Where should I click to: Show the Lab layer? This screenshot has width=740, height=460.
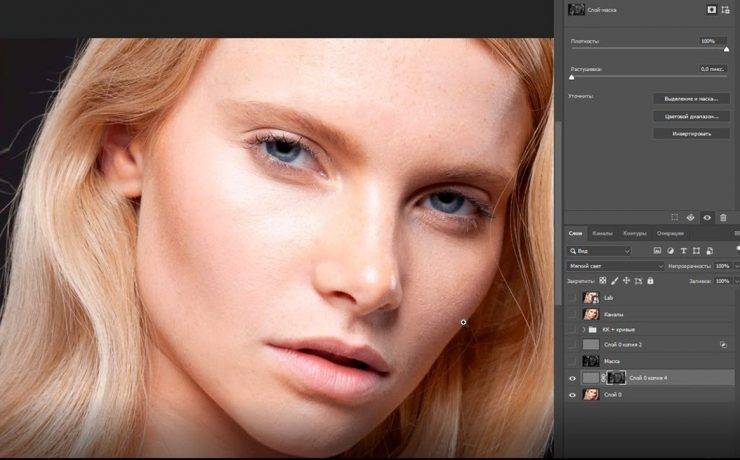pos(572,298)
